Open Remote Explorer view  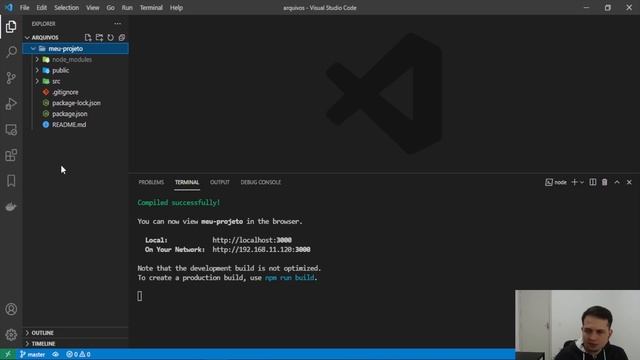pos(11,129)
